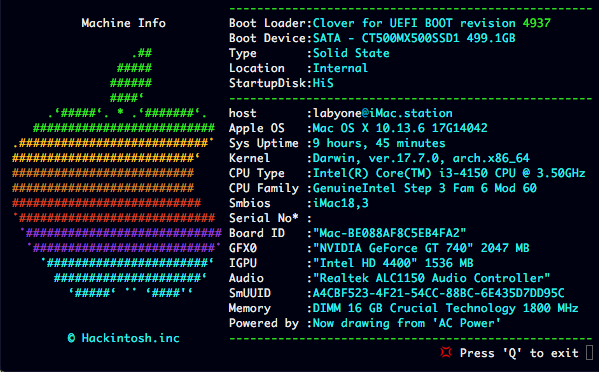Screen dimensions: 599x372
Task: Click the CPU Type label
Action: pos(257,173)
